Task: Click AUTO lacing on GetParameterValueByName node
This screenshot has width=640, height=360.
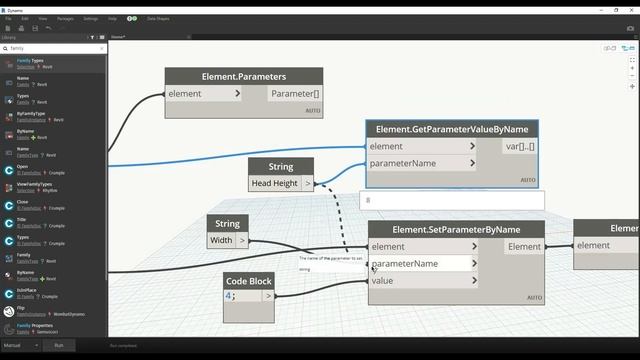Action: 528,180
